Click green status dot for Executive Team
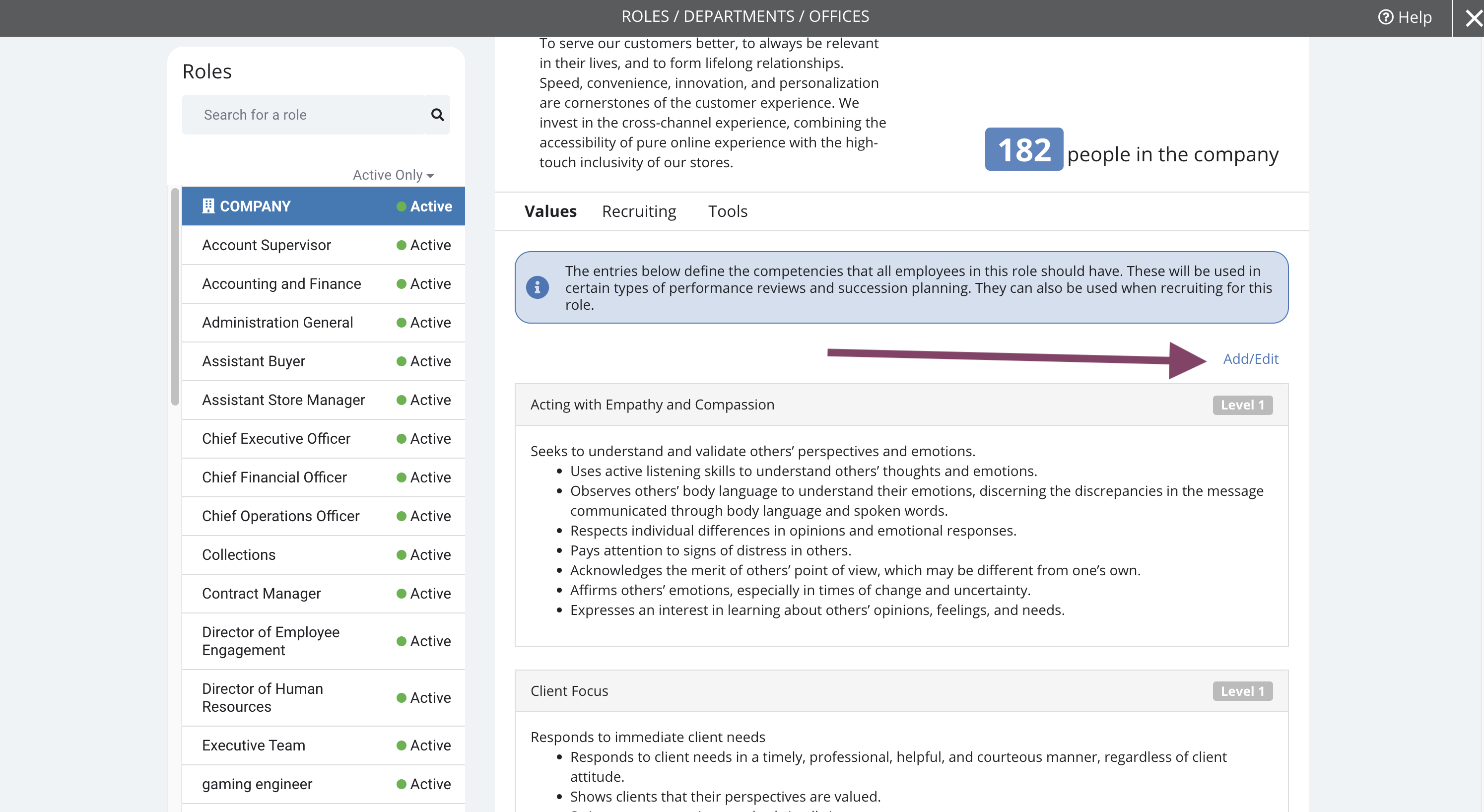The image size is (1484, 812). point(402,745)
